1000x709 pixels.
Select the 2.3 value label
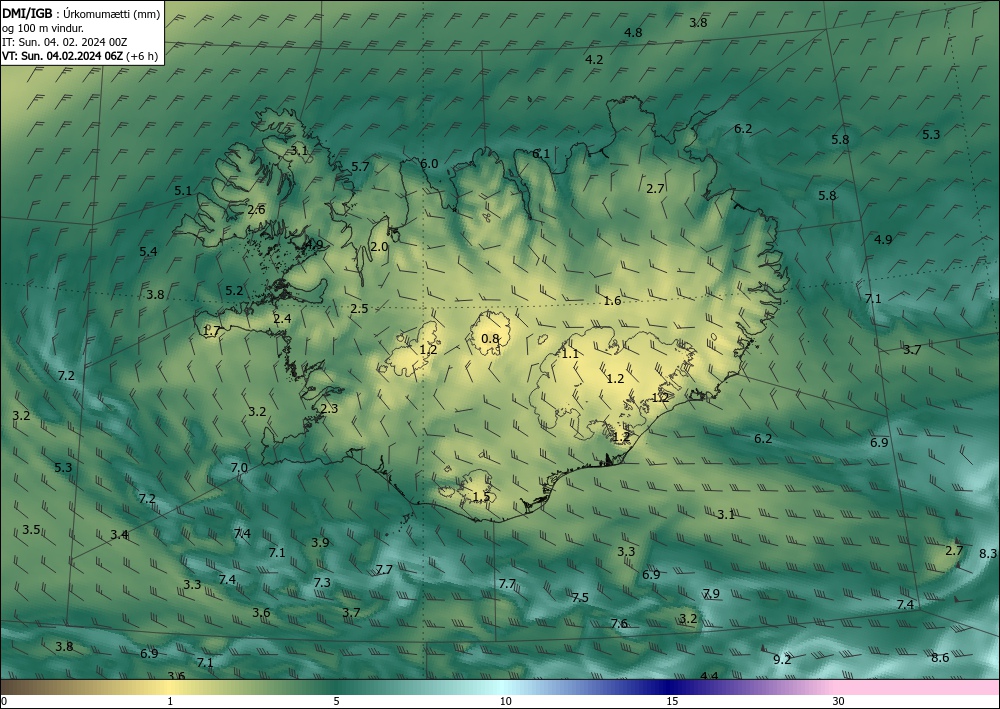[x=329, y=409]
